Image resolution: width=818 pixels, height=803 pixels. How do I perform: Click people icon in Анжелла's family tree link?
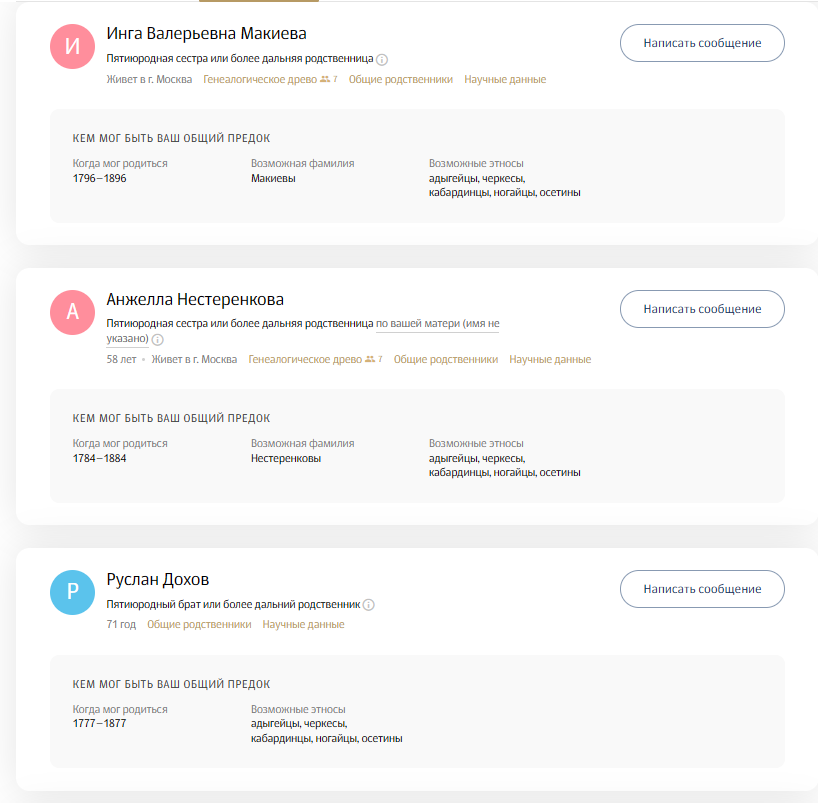(370, 359)
